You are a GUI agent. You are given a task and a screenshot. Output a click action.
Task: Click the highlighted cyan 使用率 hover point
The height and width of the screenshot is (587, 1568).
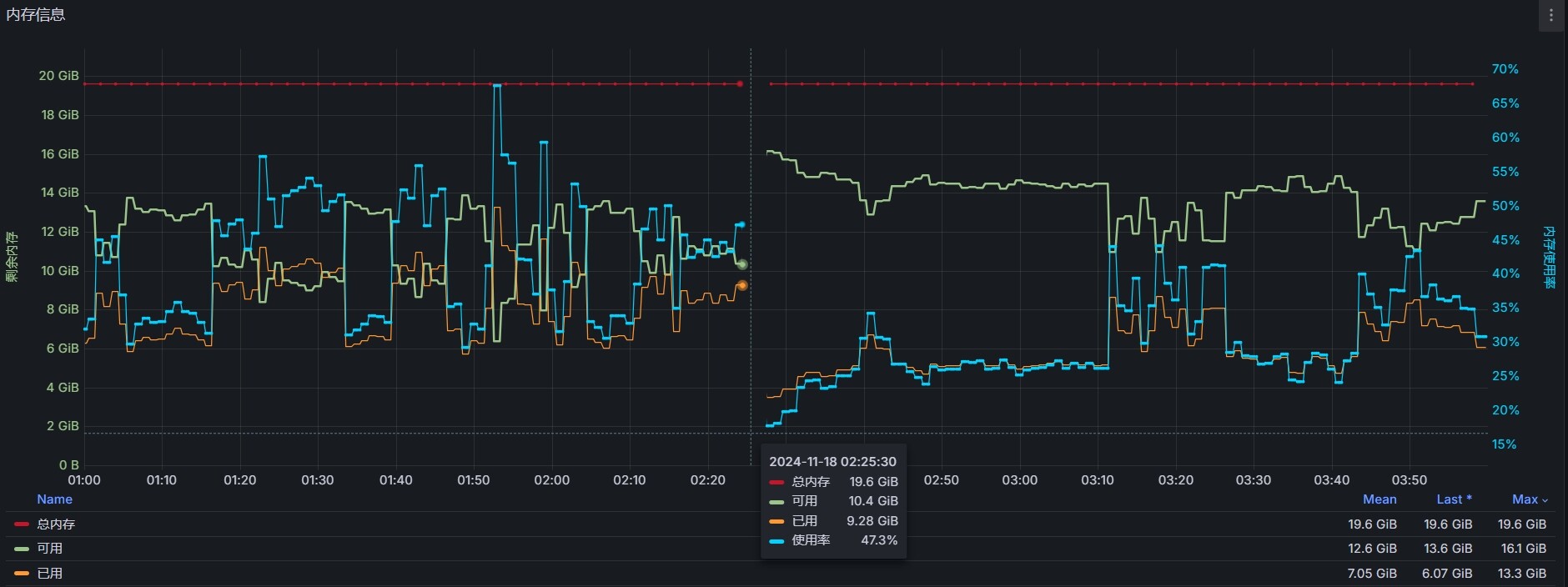coord(741,224)
